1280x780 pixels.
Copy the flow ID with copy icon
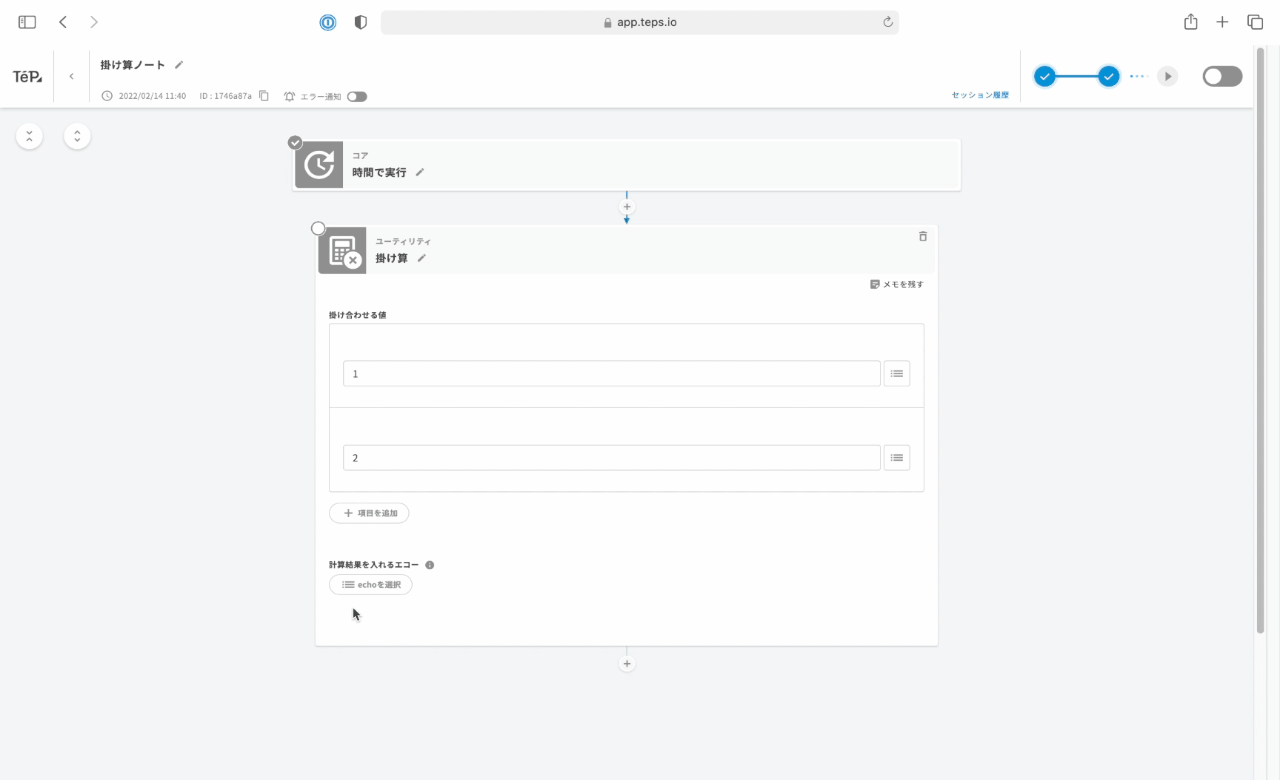(x=264, y=96)
